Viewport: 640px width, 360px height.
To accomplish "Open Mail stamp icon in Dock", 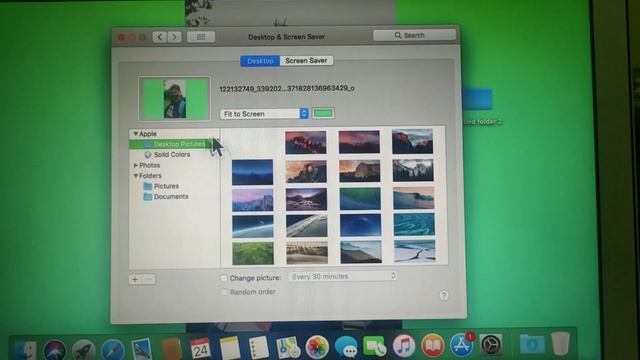I will (x=142, y=349).
